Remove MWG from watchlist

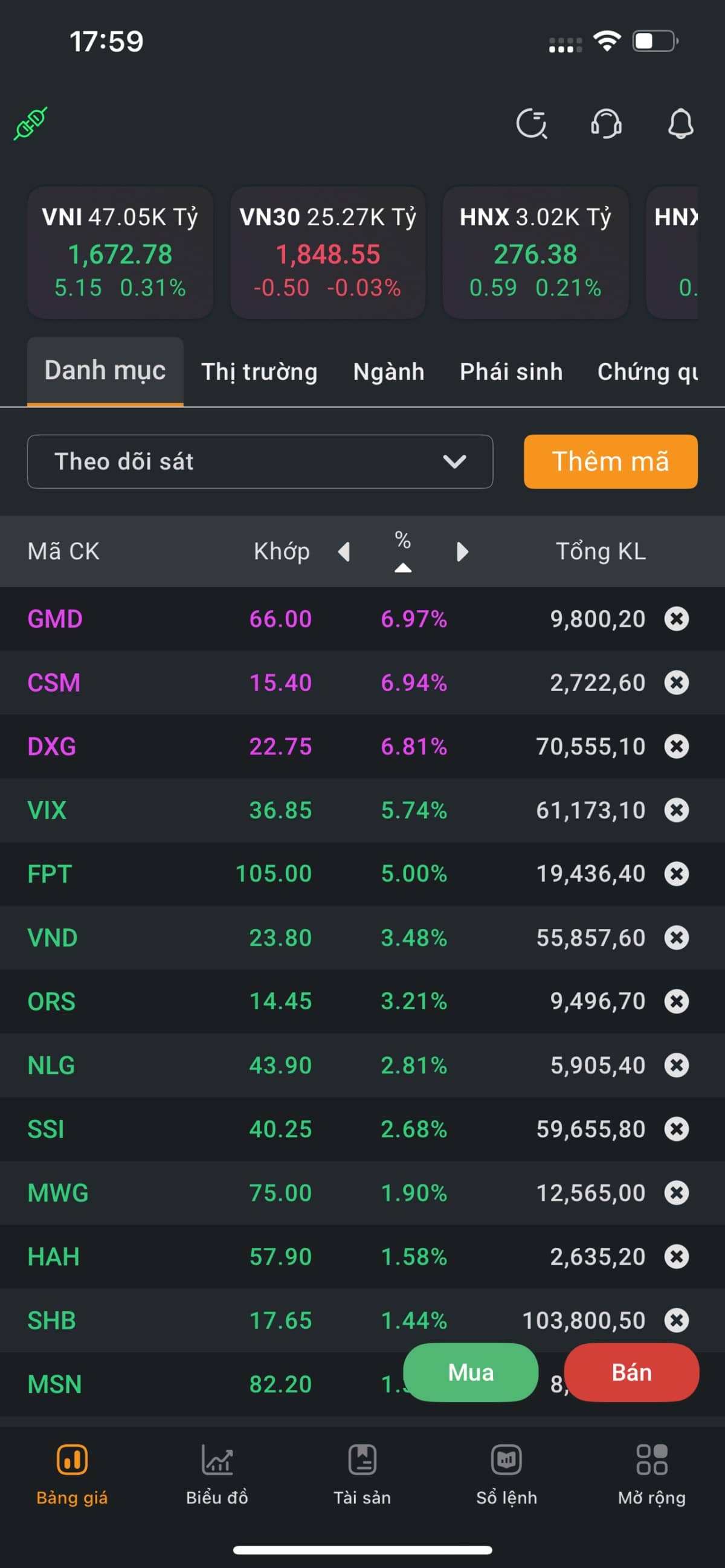(676, 1192)
